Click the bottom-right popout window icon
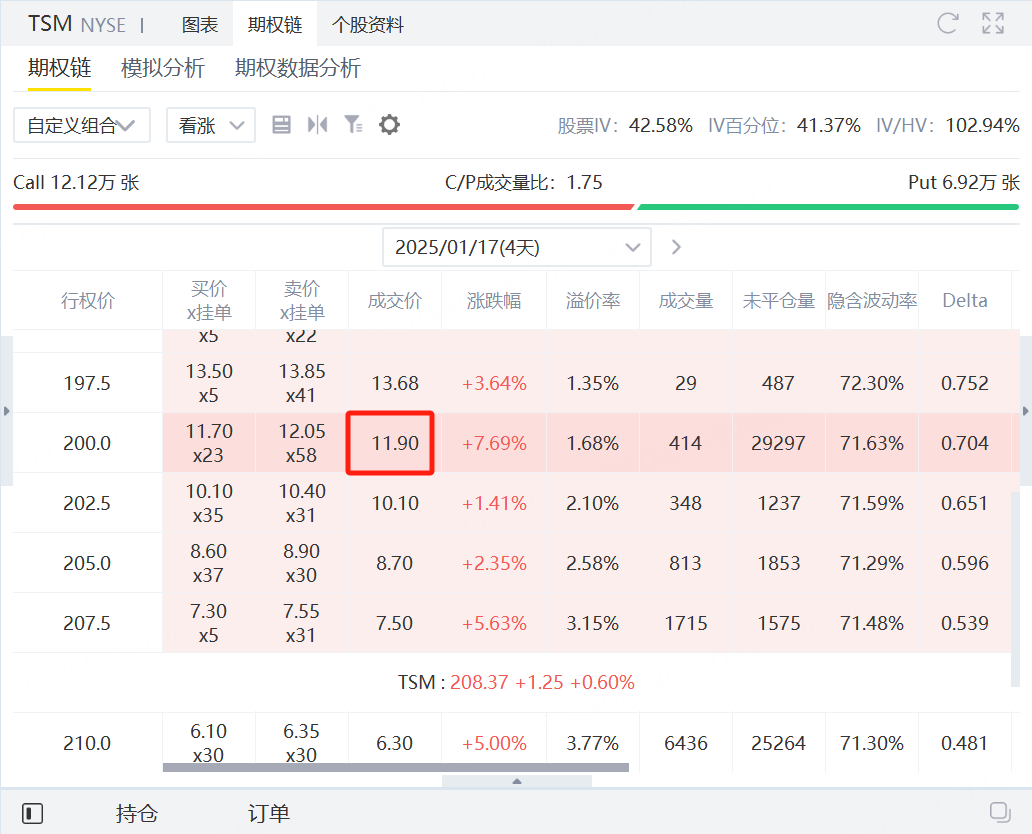This screenshot has height=834, width=1032. click(x=1000, y=812)
